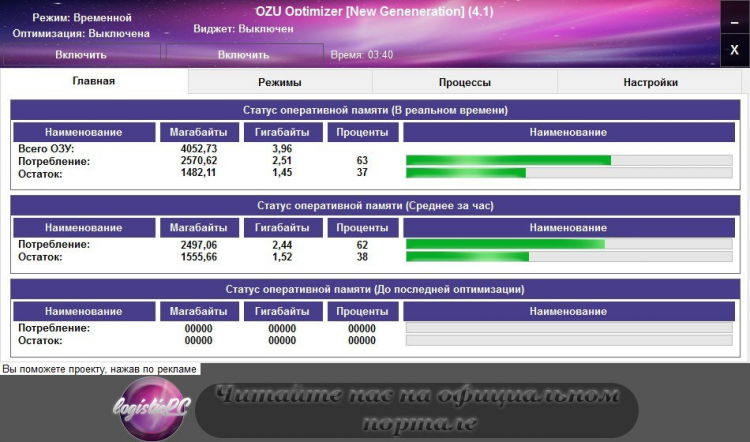Click Гигабайты column header in hourly average section
The height and width of the screenshot is (442, 750).
point(282,228)
